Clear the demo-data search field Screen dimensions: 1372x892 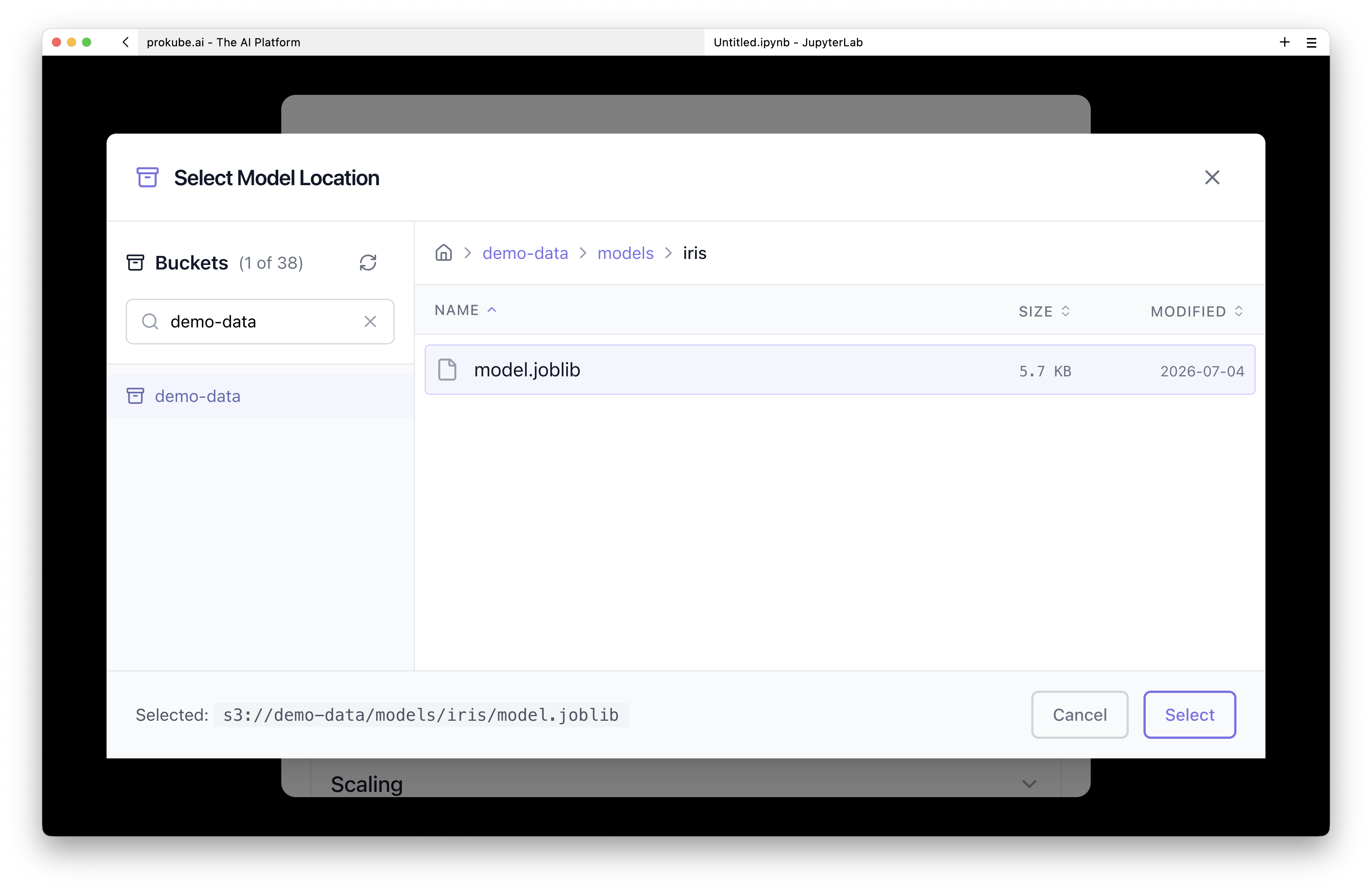(x=370, y=321)
